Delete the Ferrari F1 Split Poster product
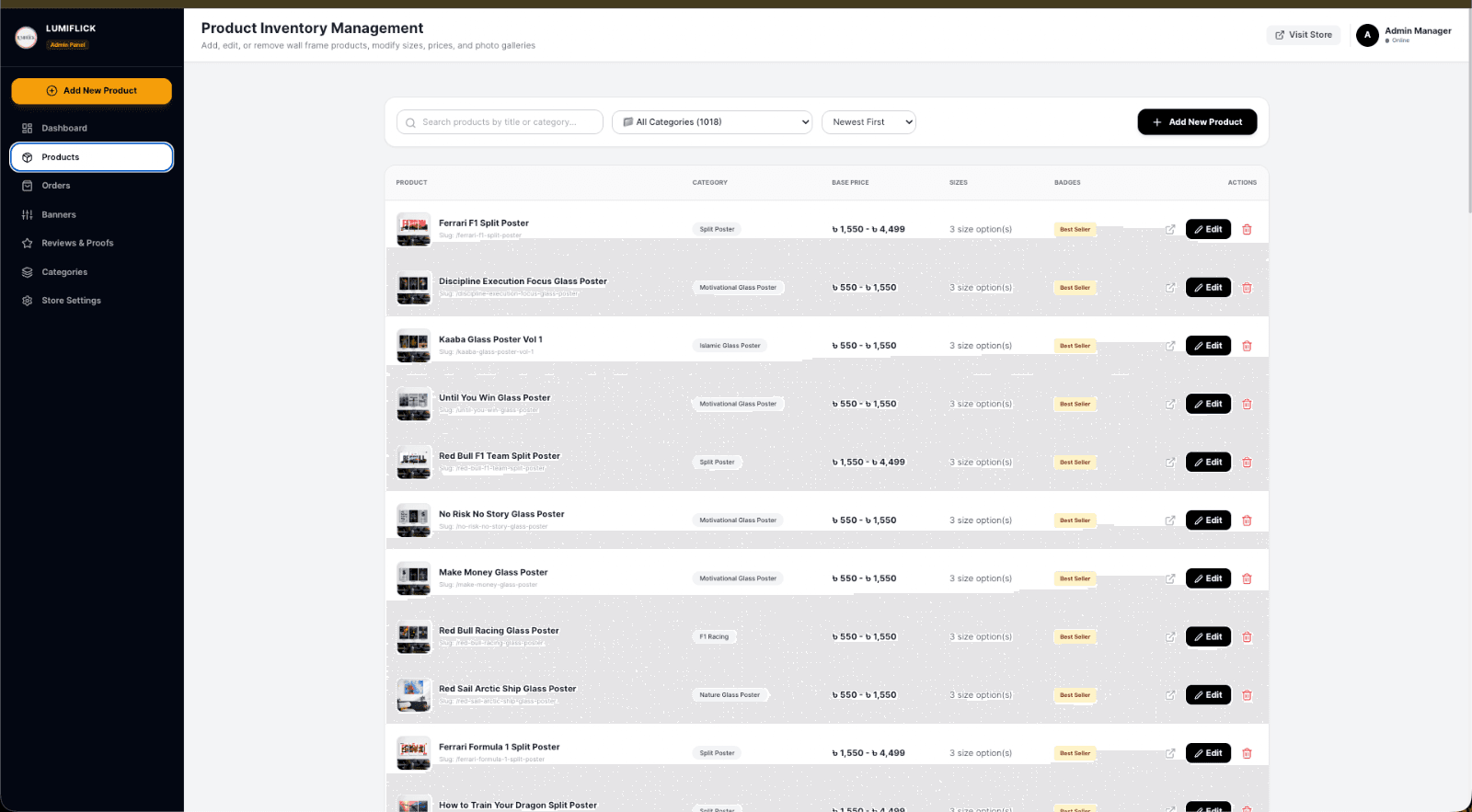This screenshot has height=812, width=1472. click(x=1247, y=230)
